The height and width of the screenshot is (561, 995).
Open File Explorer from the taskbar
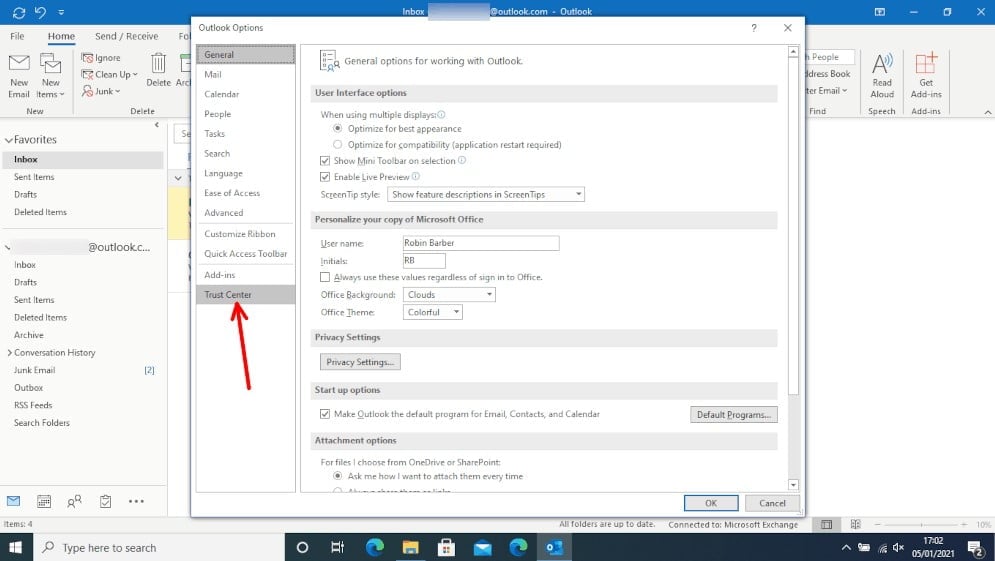pyautogui.click(x=410, y=547)
